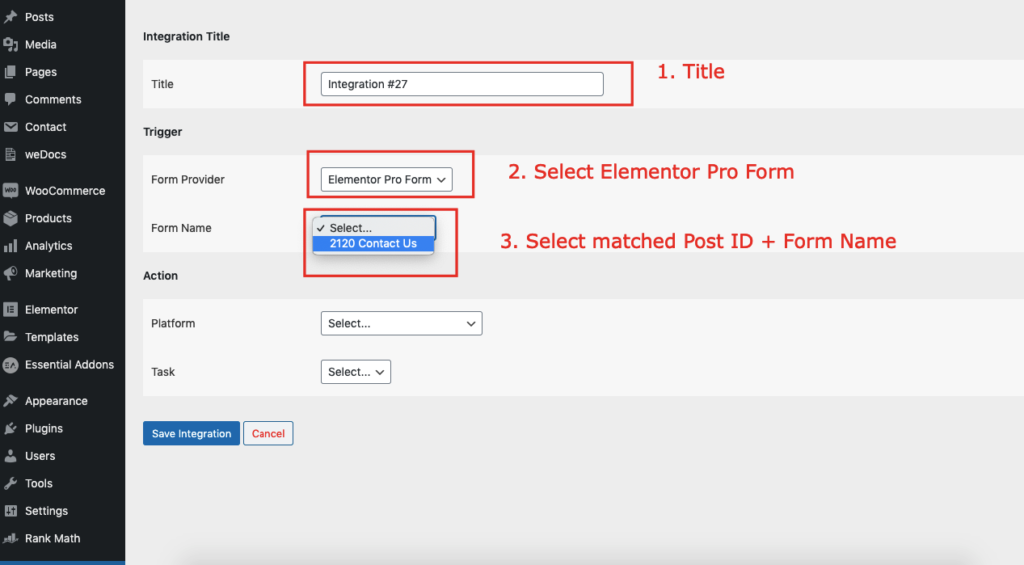Expand the Task select dropdown
The width and height of the screenshot is (1024, 565).
point(356,372)
